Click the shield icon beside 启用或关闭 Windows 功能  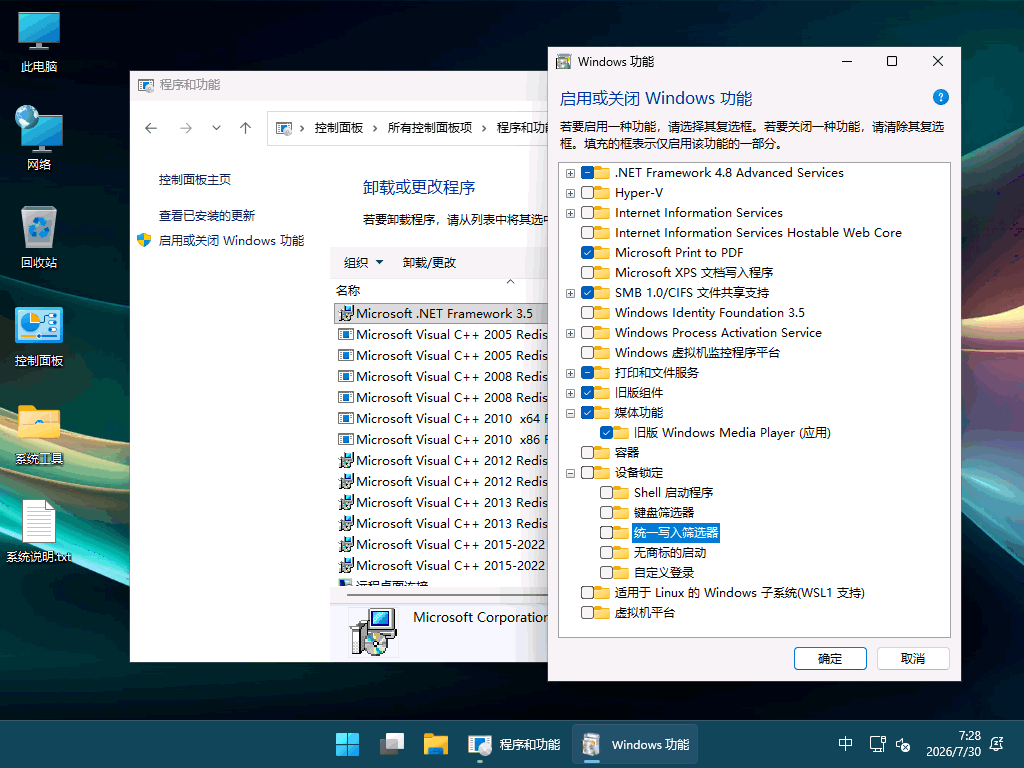(x=144, y=240)
